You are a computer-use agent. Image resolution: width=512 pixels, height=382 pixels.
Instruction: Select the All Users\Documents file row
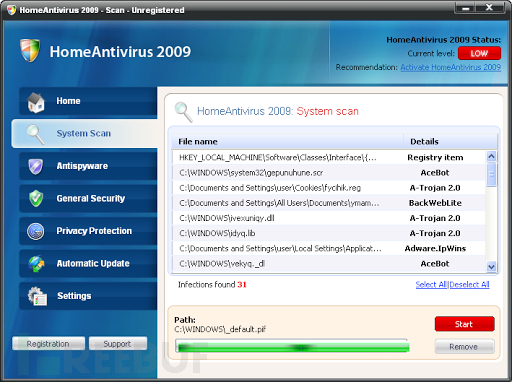(329, 203)
